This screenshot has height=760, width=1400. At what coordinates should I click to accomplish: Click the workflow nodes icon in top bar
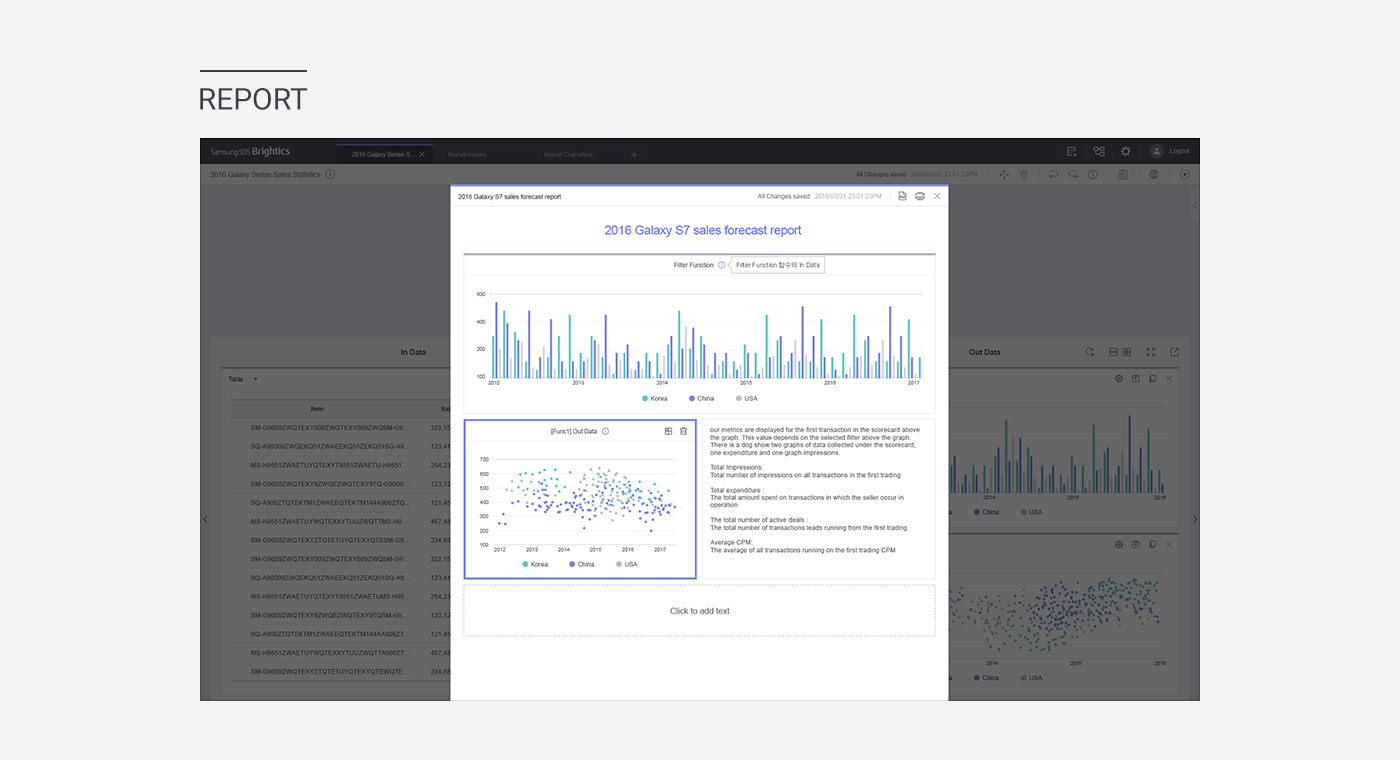click(x=1099, y=151)
